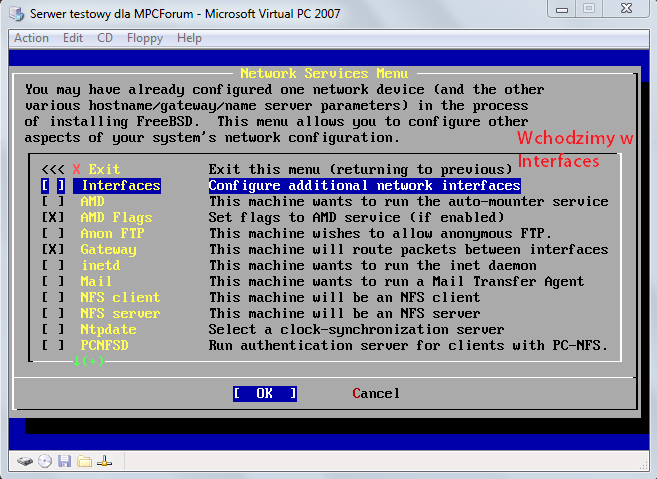The width and height of the screenshot is (657, 479).
Task: Select the Interfaces entry label
Action: [121, 185]
